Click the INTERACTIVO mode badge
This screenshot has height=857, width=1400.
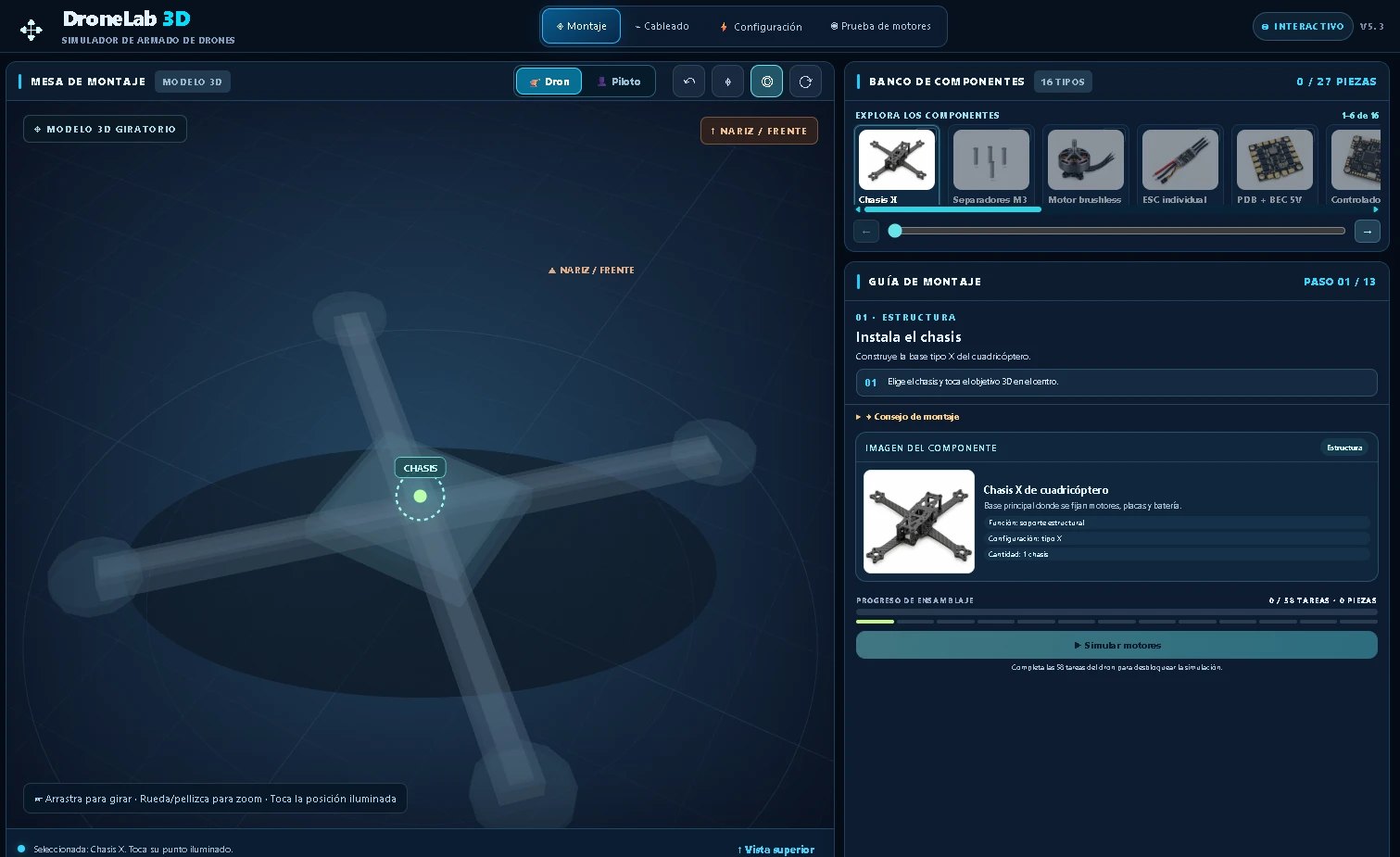[x=1303, y=26]
